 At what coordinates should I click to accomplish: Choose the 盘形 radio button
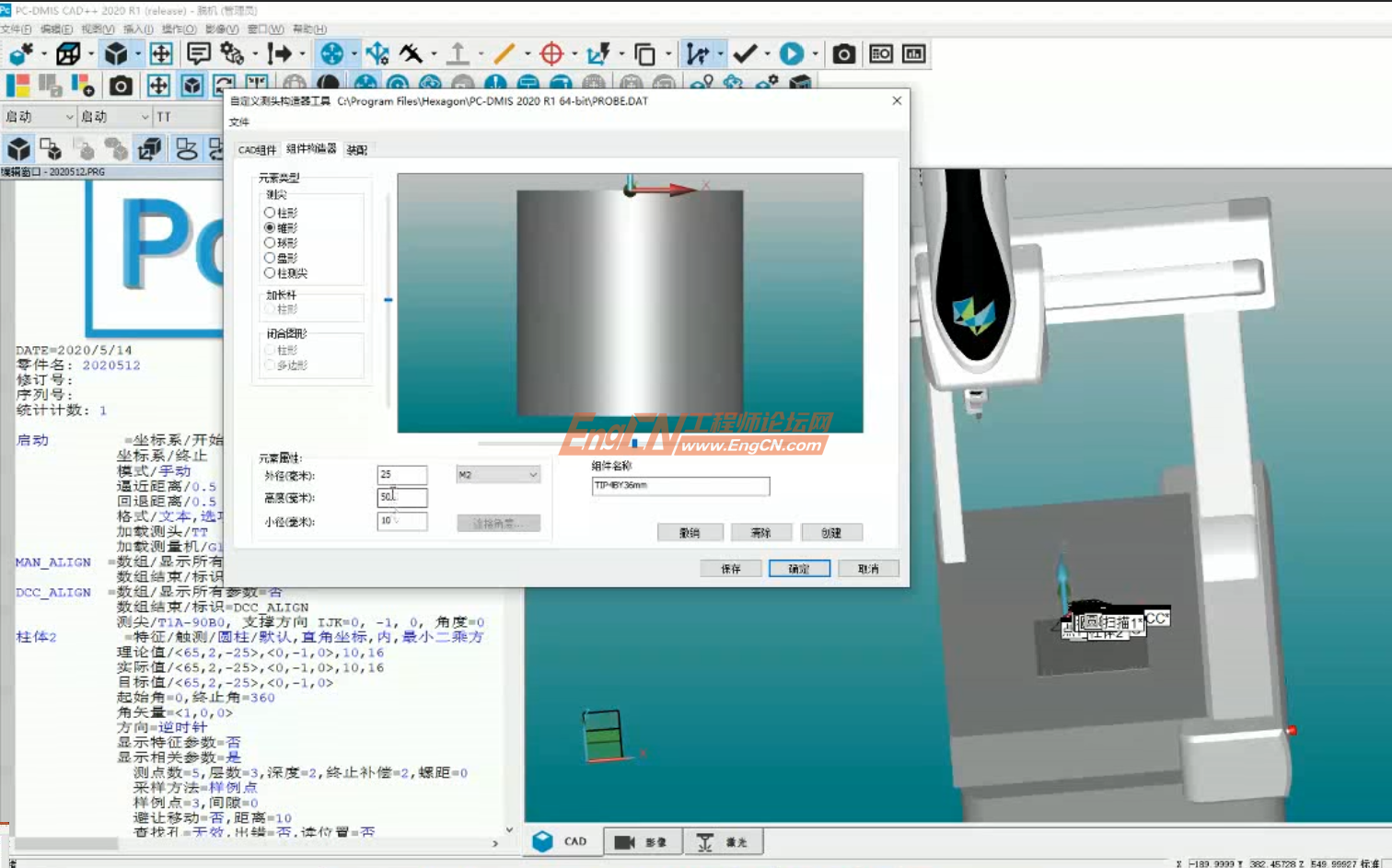pyautogui.click(x=270, y=258)
